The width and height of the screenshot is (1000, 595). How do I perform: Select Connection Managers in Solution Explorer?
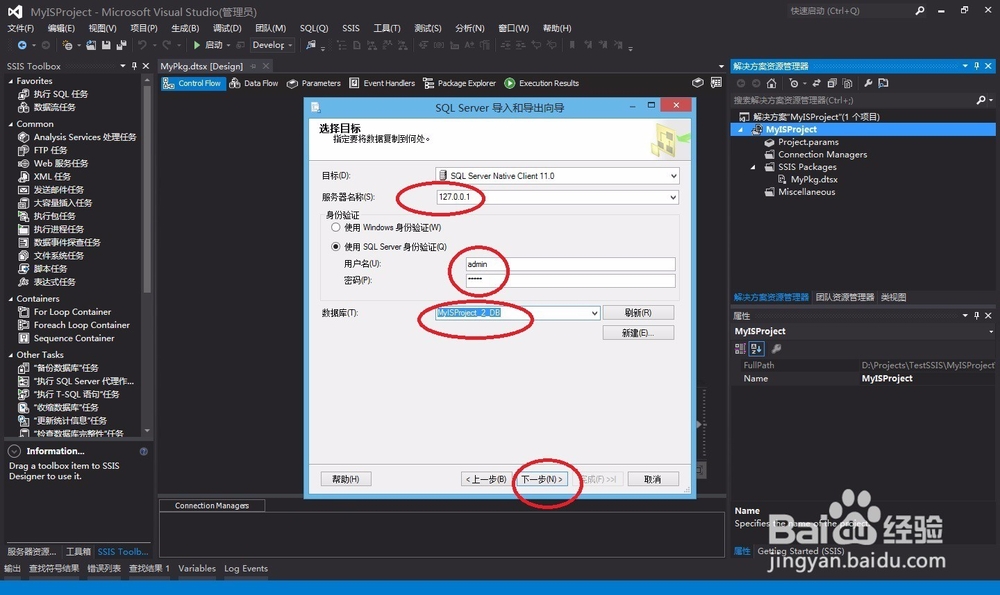(822, 154)
